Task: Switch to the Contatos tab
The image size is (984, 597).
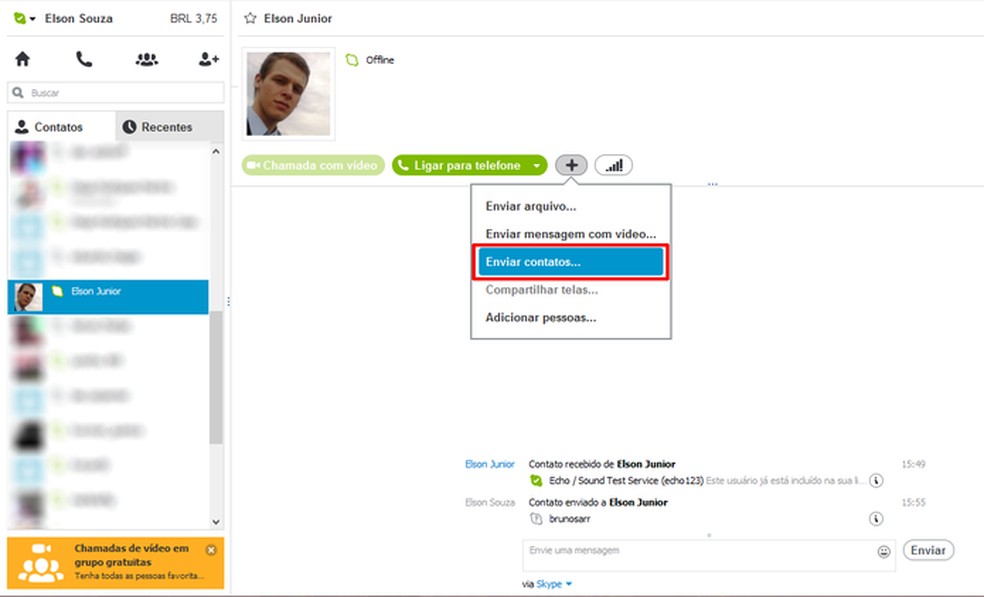Action: coord(58,126)
